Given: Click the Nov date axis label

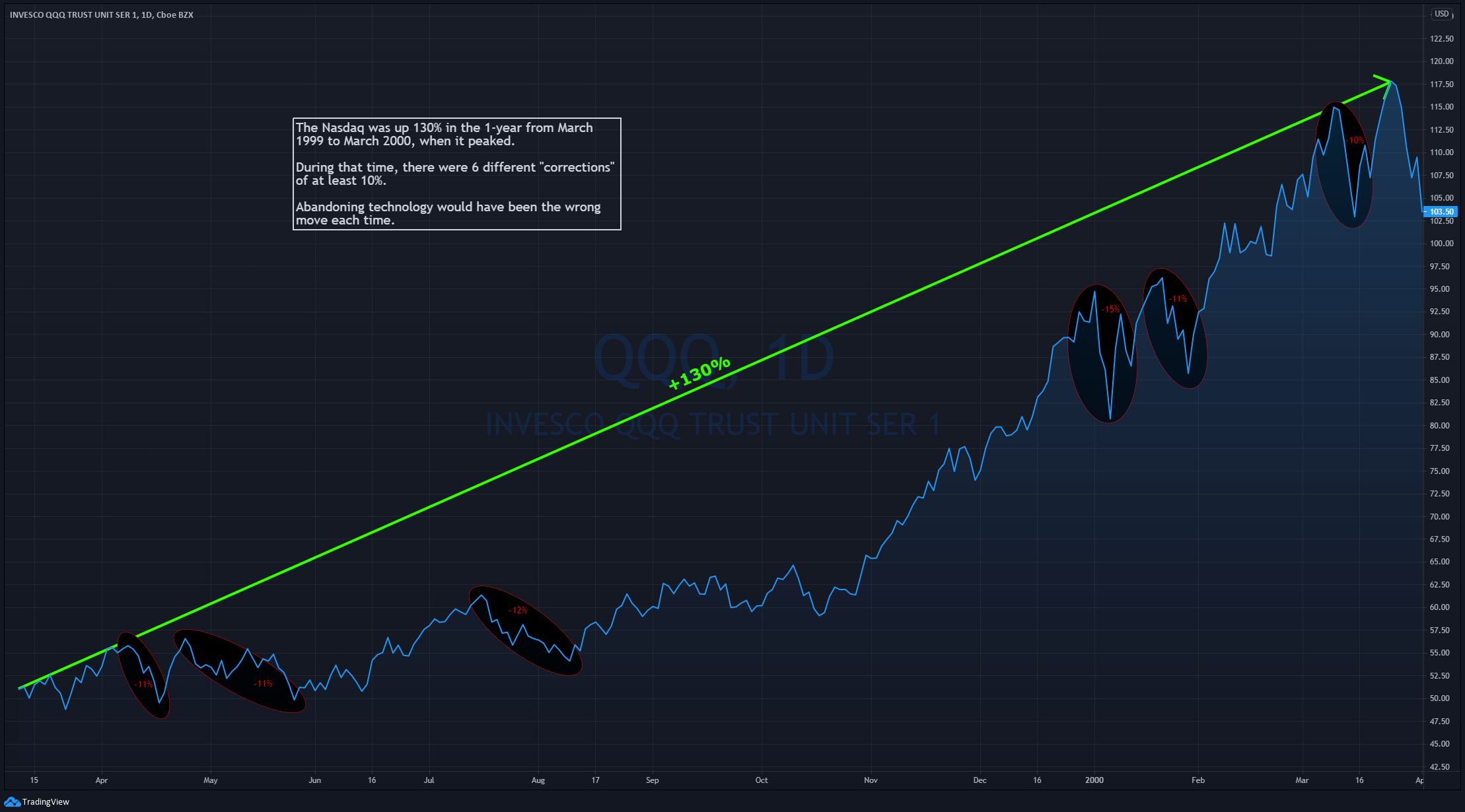Looking at the screenshot, I should (871, 780).
